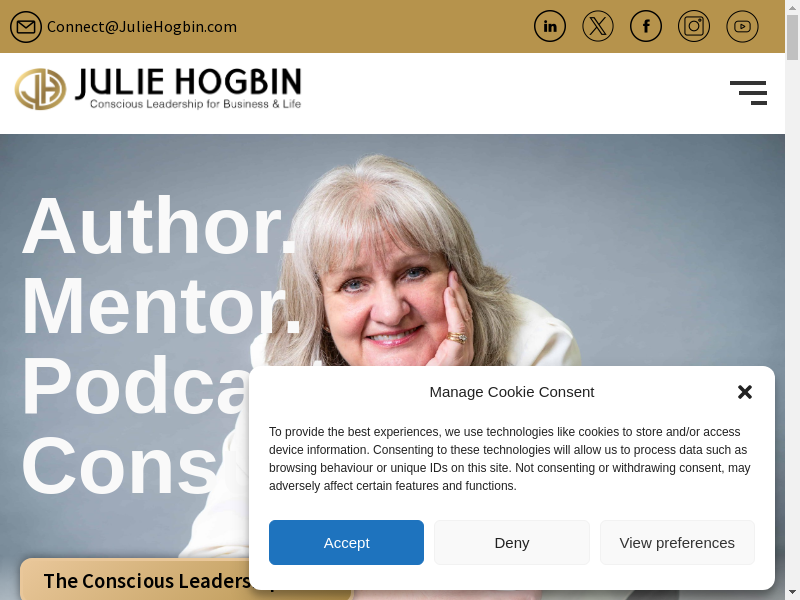Open the X (Twitter) social icon
The image size is (800, 600).
point(597,26)
